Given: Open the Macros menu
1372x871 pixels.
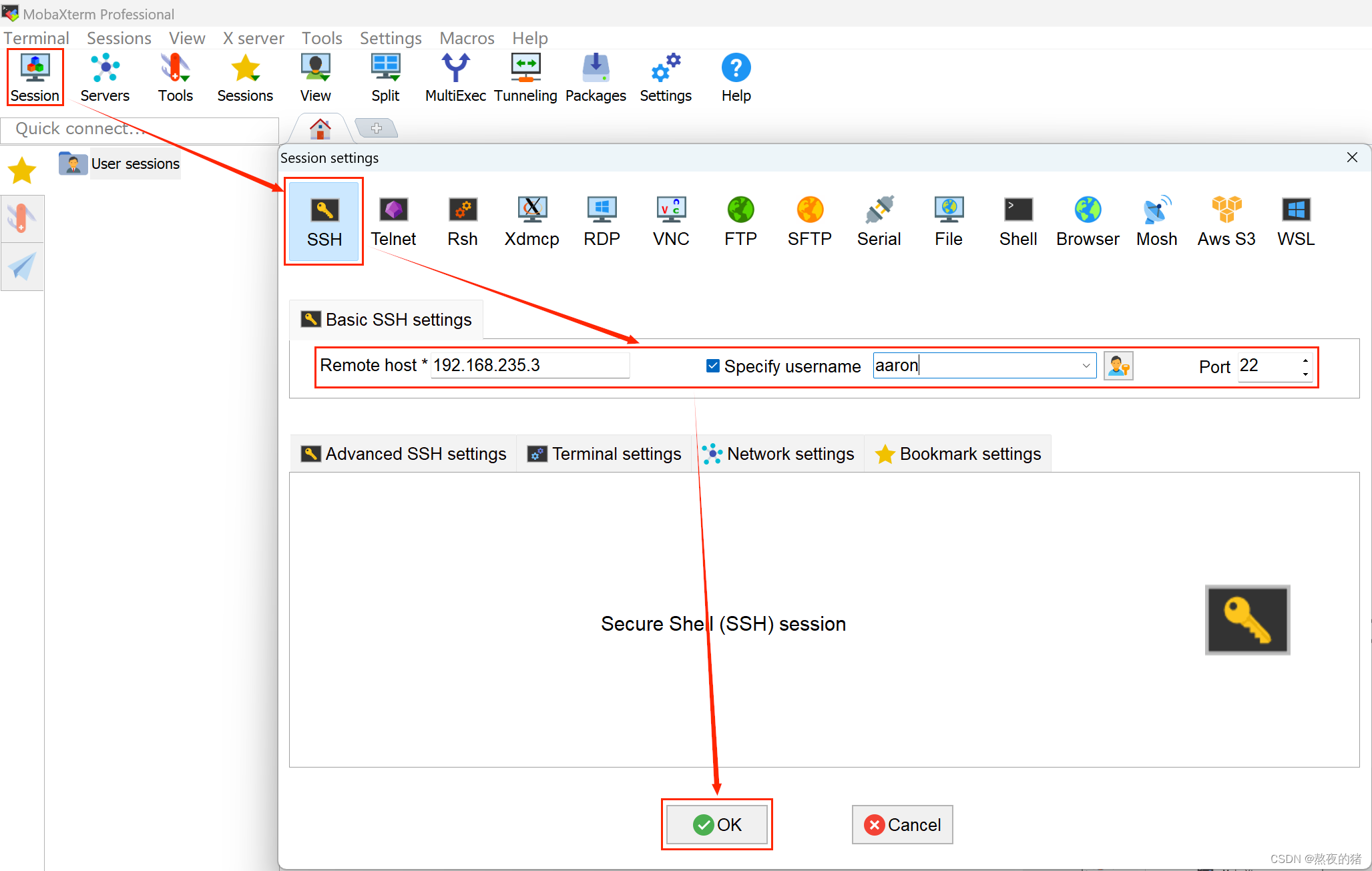Looking at the screenshot, I should [467, 38].
